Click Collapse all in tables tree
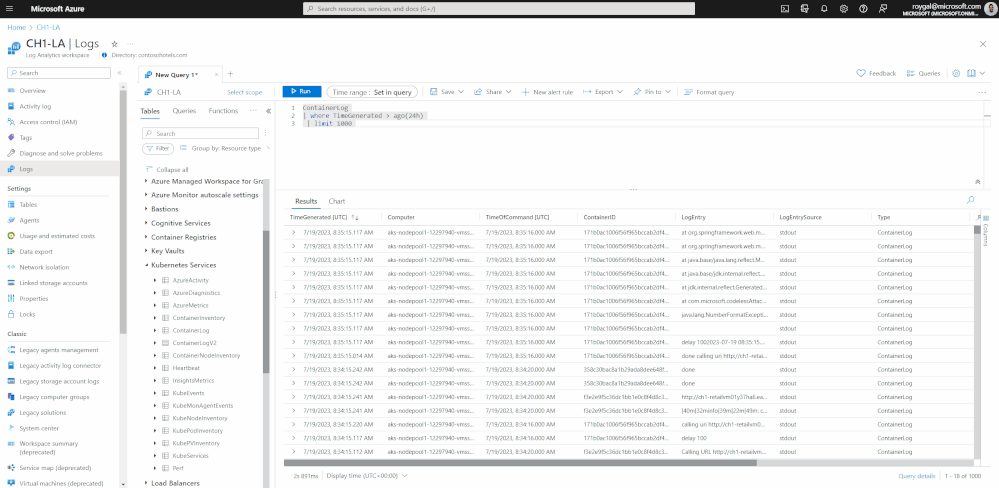Screen dimensions: 999x488 pyautogui.click(x=167, y=169)
